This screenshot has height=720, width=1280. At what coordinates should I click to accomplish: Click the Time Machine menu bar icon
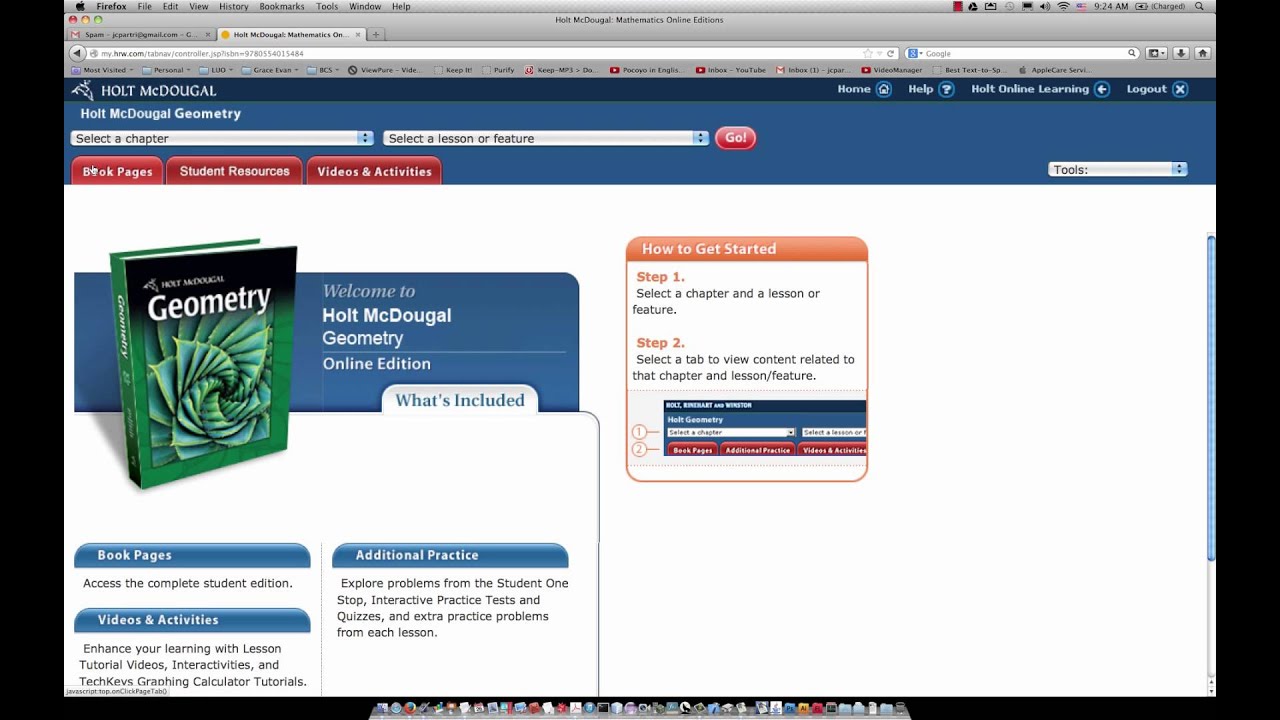tap(1007, 6)
